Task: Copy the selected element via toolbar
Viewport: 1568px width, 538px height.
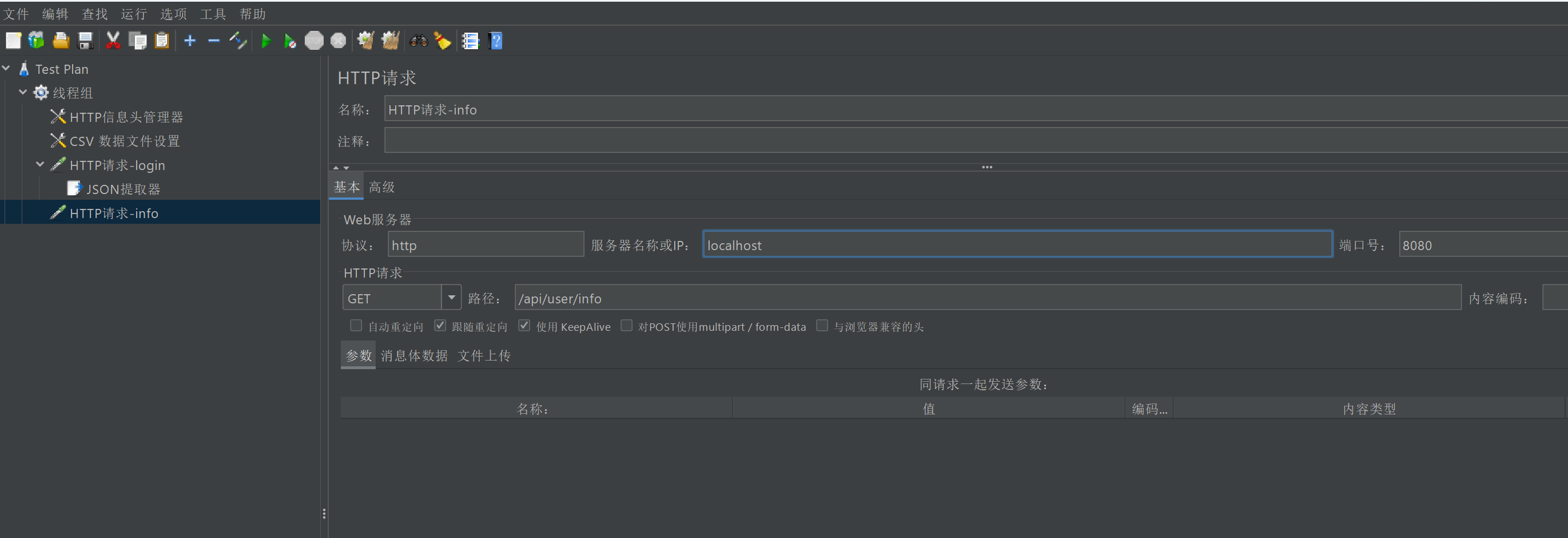Action: (x=138, y=41)
